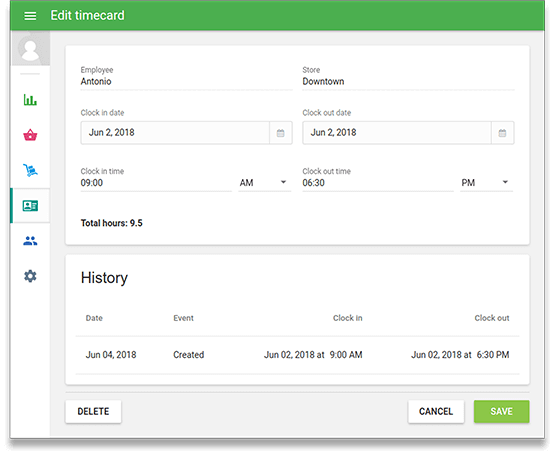The height and width of the screenshot is (451, 555).
Task: Click the CANCEL button
Action: pos(436,411)
